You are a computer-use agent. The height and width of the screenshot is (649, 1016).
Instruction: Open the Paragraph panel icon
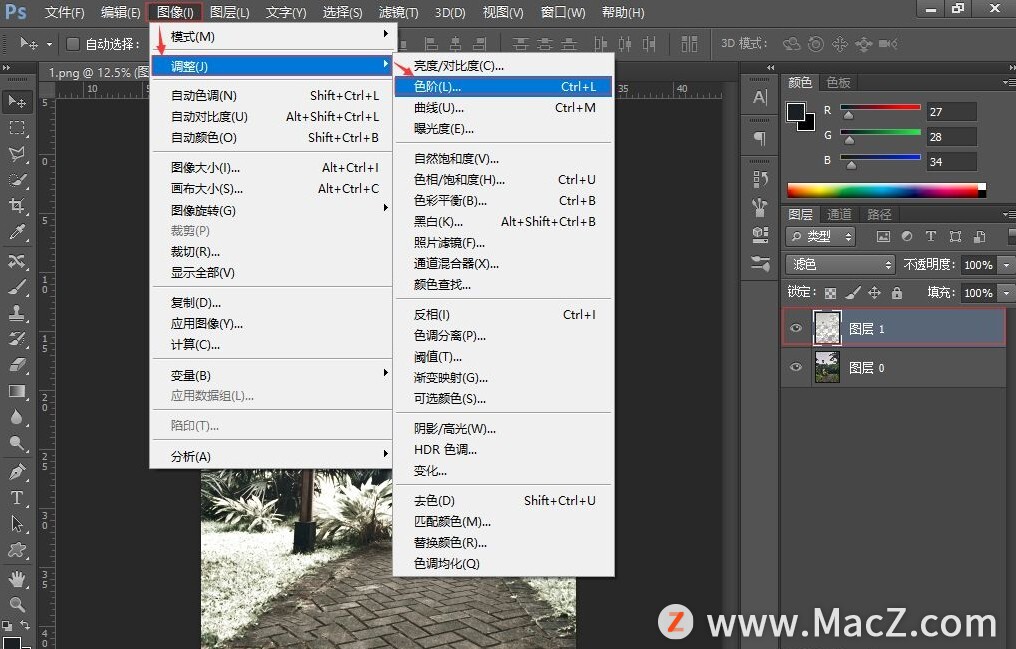point(760,138)
